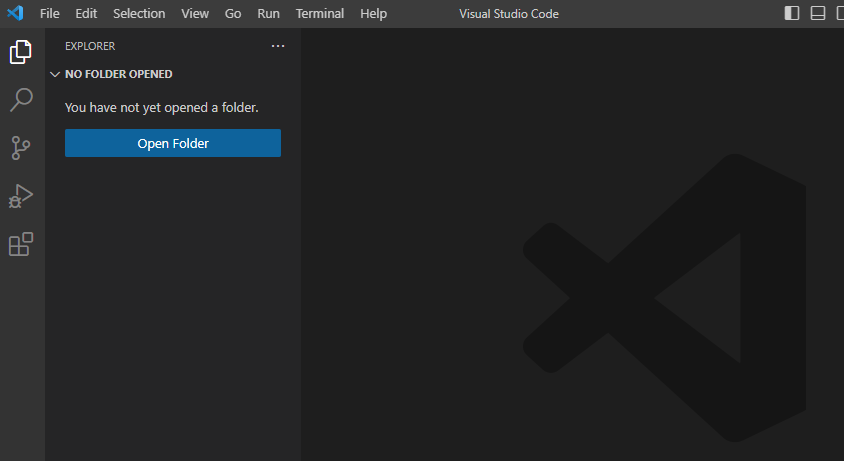Click the EXPLORER panel title
The height and width of the screenshot is (461, 844).
[x=90, y=46]
